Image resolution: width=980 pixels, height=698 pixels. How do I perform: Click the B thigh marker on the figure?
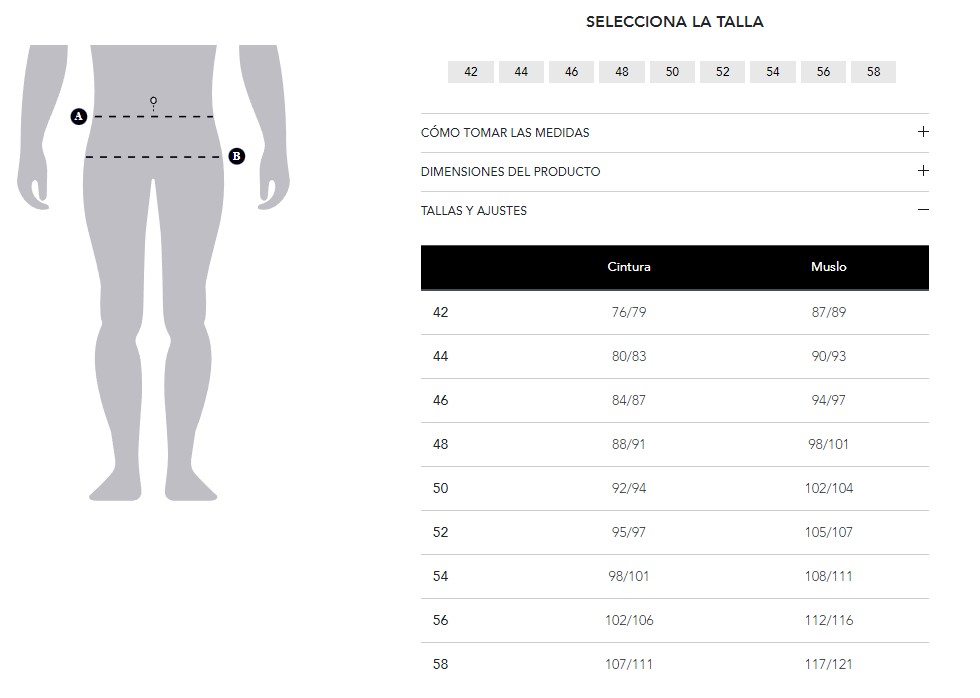236,156
